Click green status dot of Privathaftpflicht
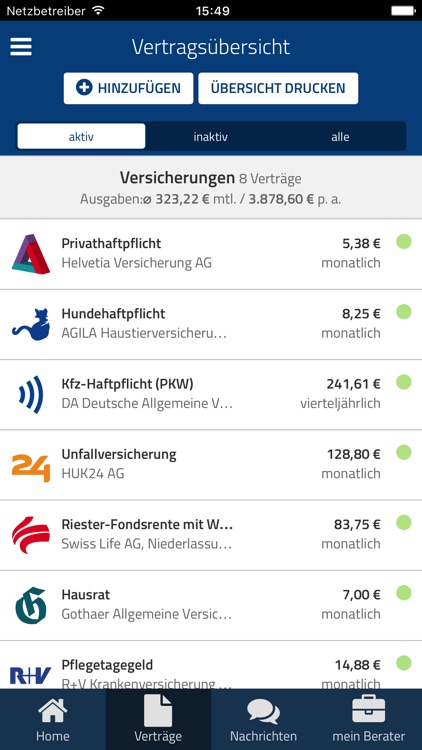 click(404, 242)
